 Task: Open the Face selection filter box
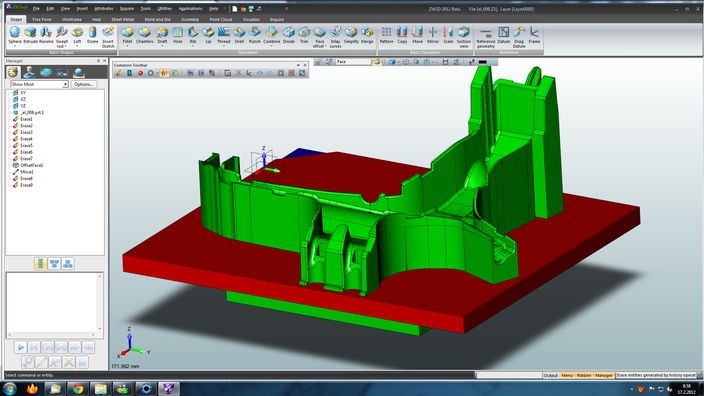pos(353,62)
